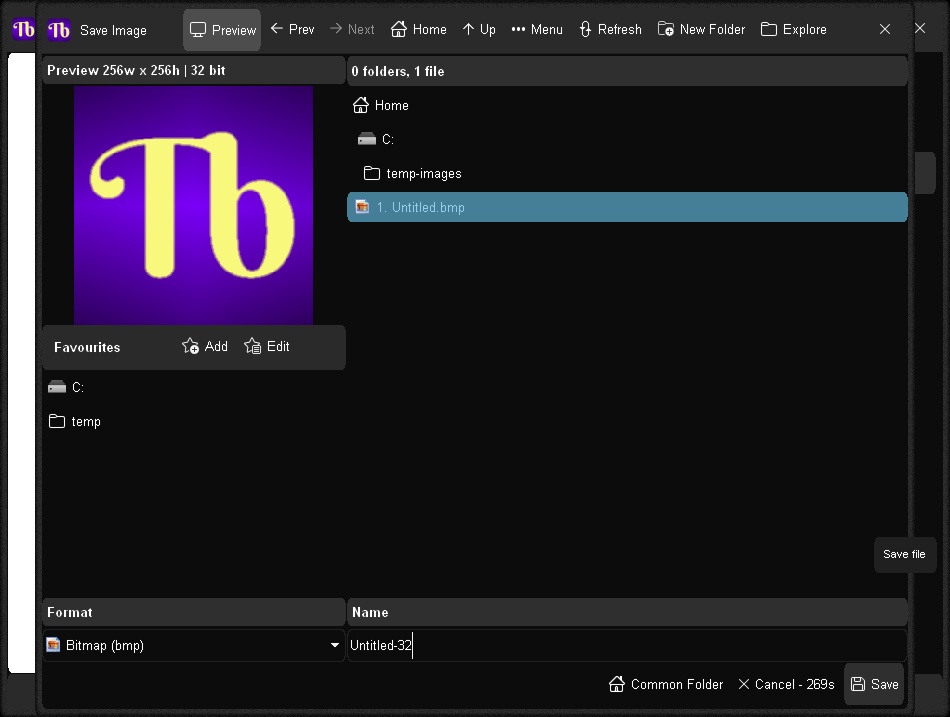Create a New Folder
The height and width of the screenshot is (717, 950).
(702, 29)
